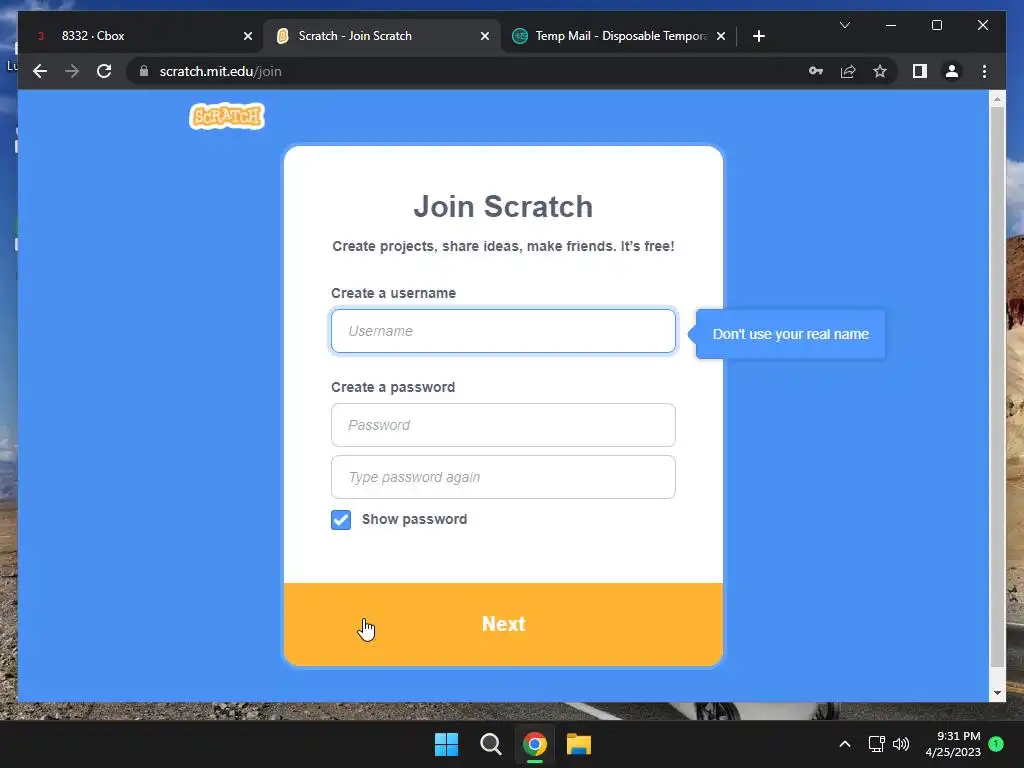This screenshot has width=1024, height=768.
Task: Open the saved passwords key icon
Action: [816, 71]
